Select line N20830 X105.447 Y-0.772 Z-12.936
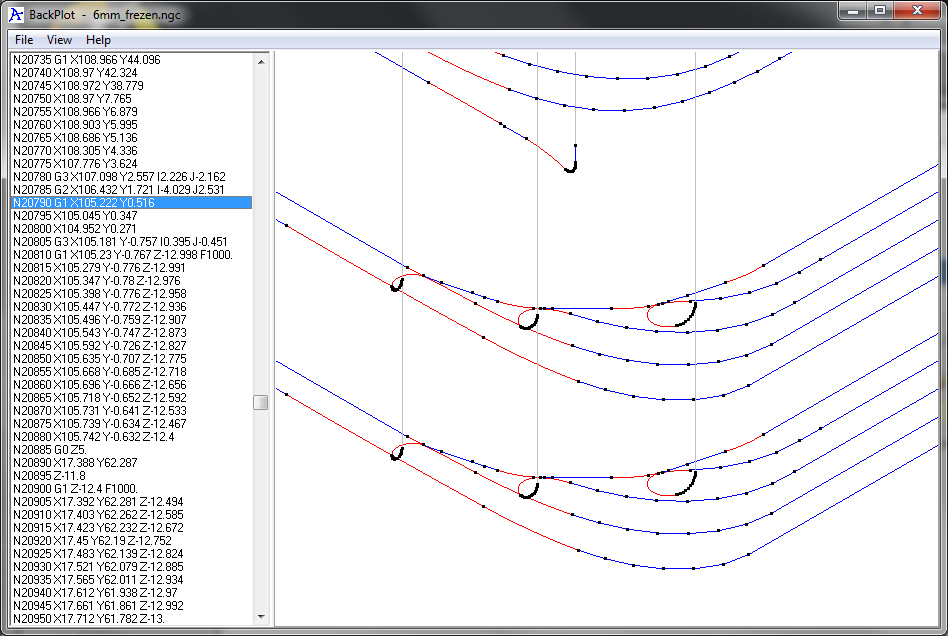 tap(131, 307)
